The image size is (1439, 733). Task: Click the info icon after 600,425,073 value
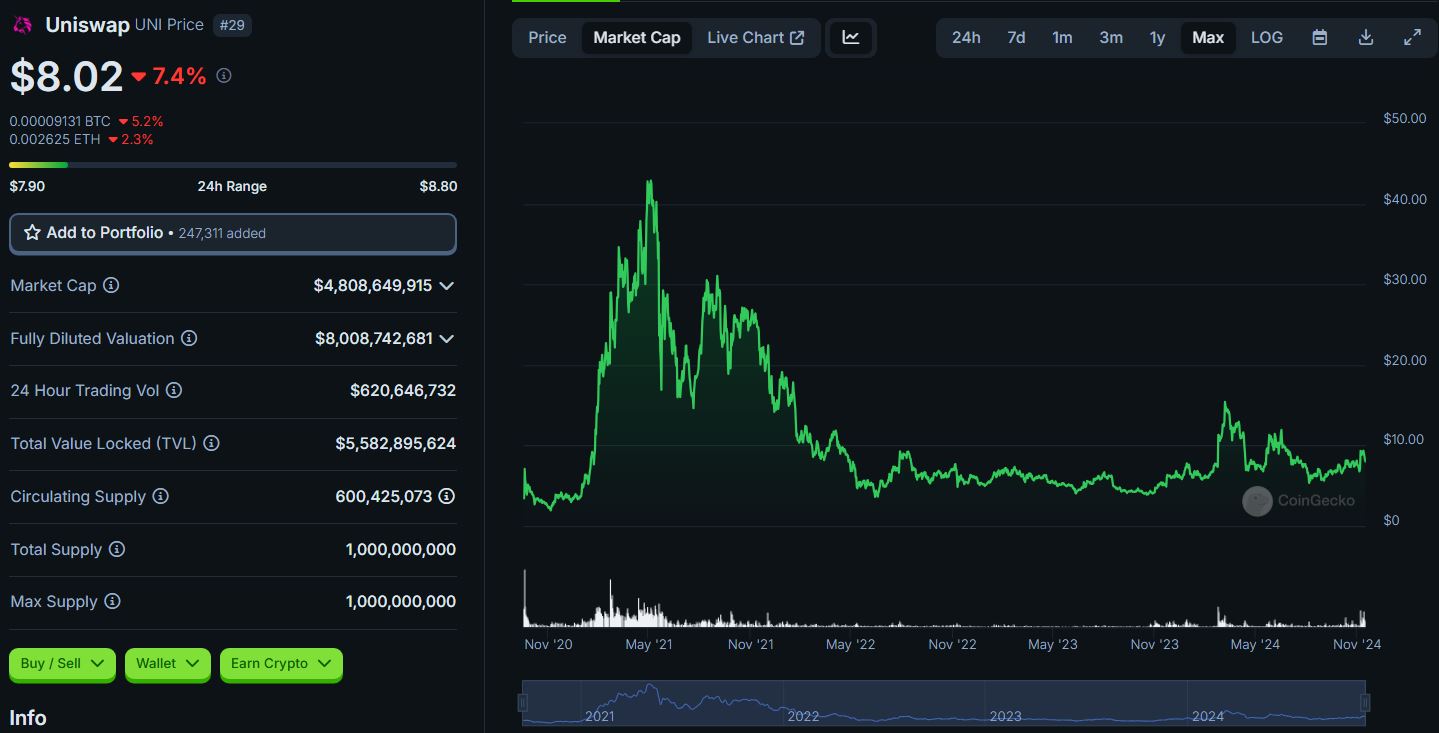click(447, 496)
